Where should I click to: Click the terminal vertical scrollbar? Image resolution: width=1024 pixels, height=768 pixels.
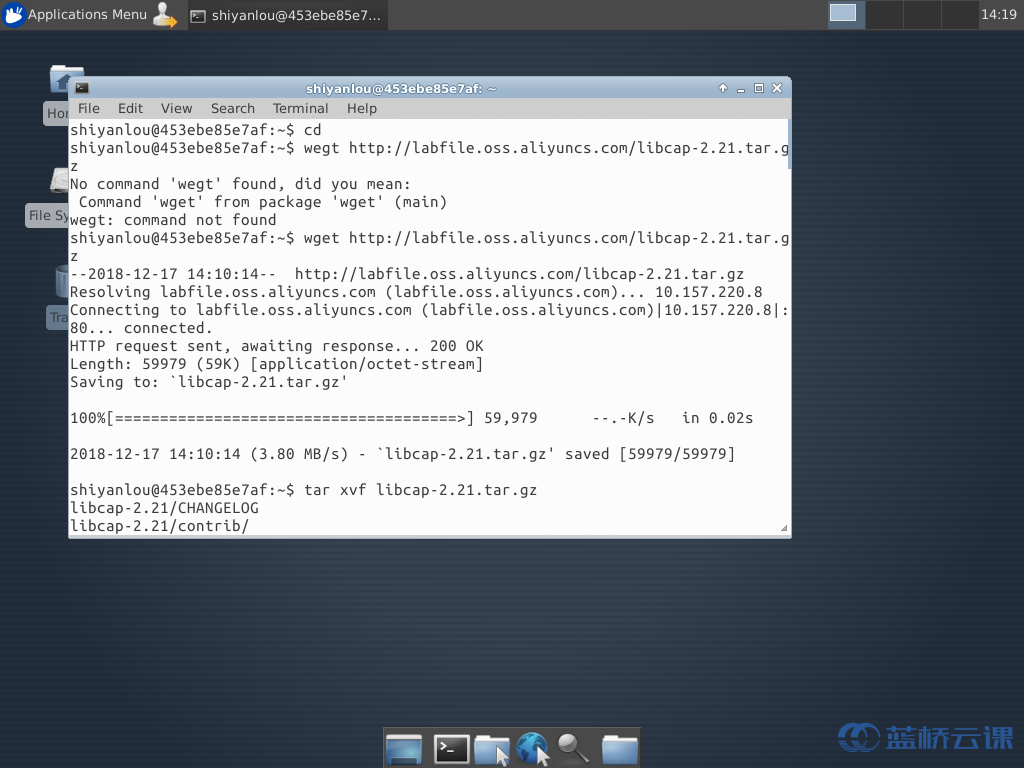790,144
